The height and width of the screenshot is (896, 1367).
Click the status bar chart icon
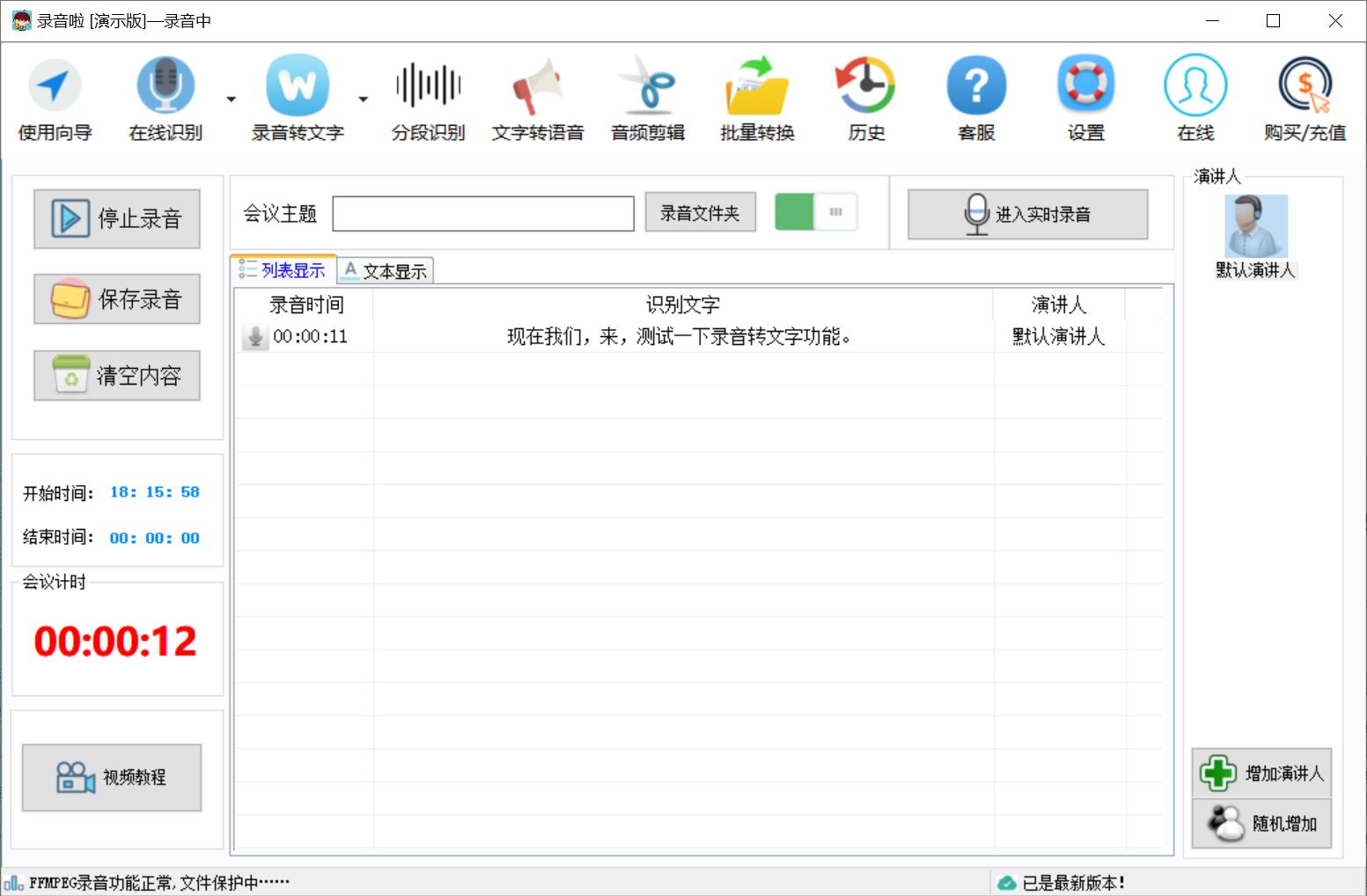point(14,883)
